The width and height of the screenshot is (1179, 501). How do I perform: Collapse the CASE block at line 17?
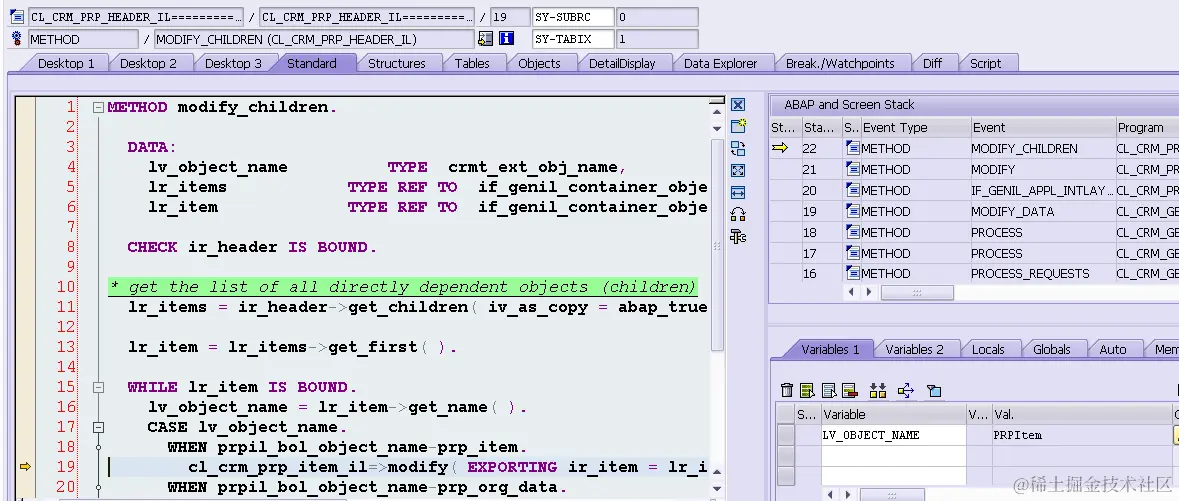(x=98, y=427)
